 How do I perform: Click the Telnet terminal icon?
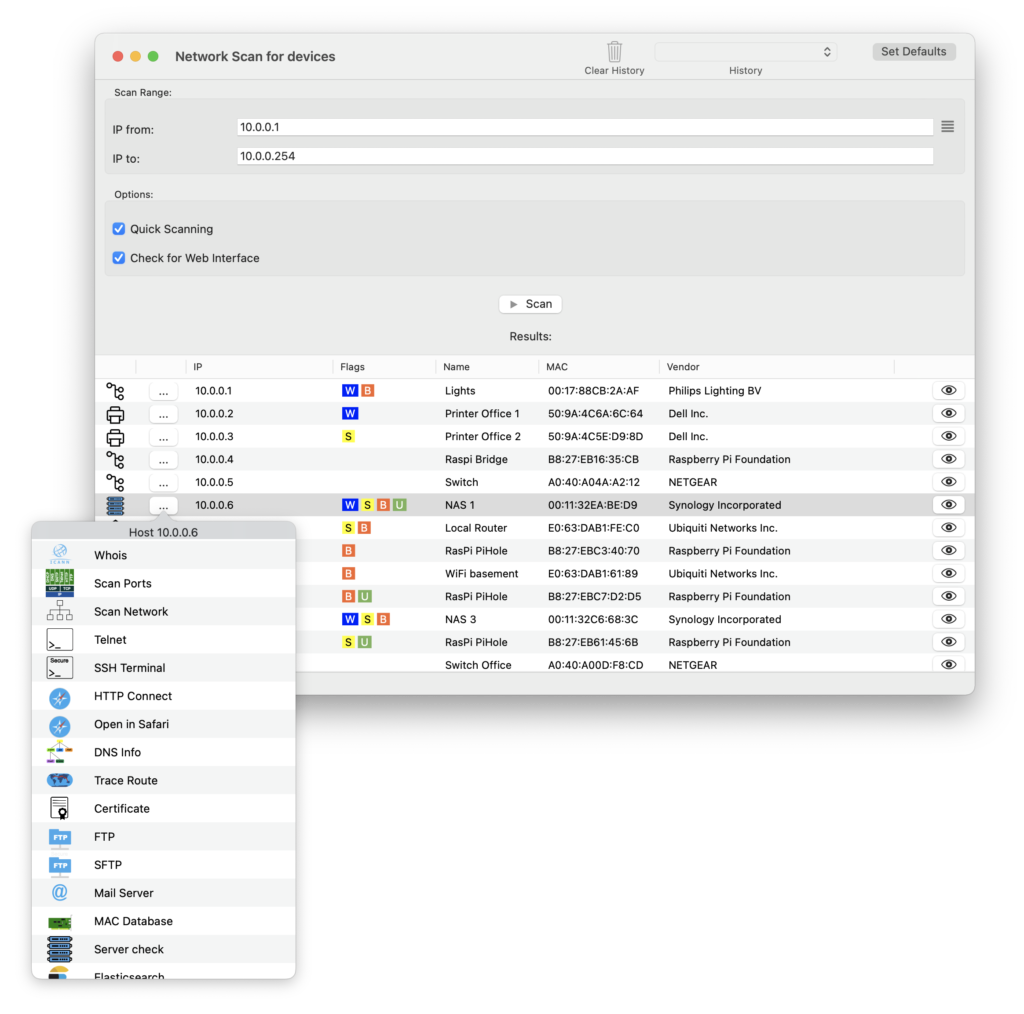click(59, 640)
